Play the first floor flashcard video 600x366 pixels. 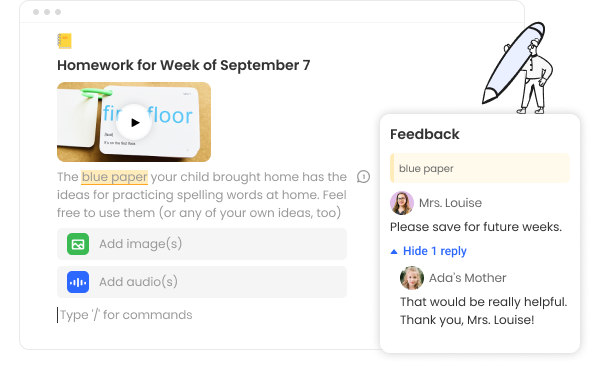[x=134, y=122]
